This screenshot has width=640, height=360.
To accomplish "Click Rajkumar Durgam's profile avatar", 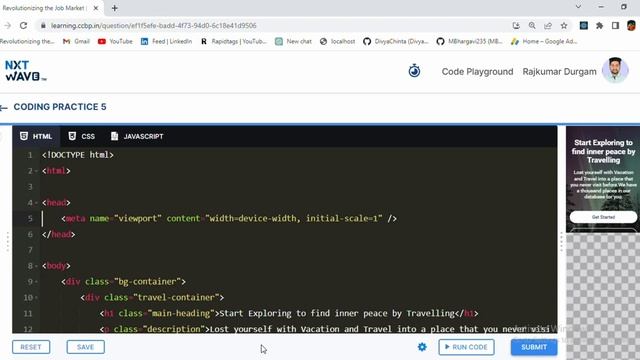I will [x=615, y=70].
